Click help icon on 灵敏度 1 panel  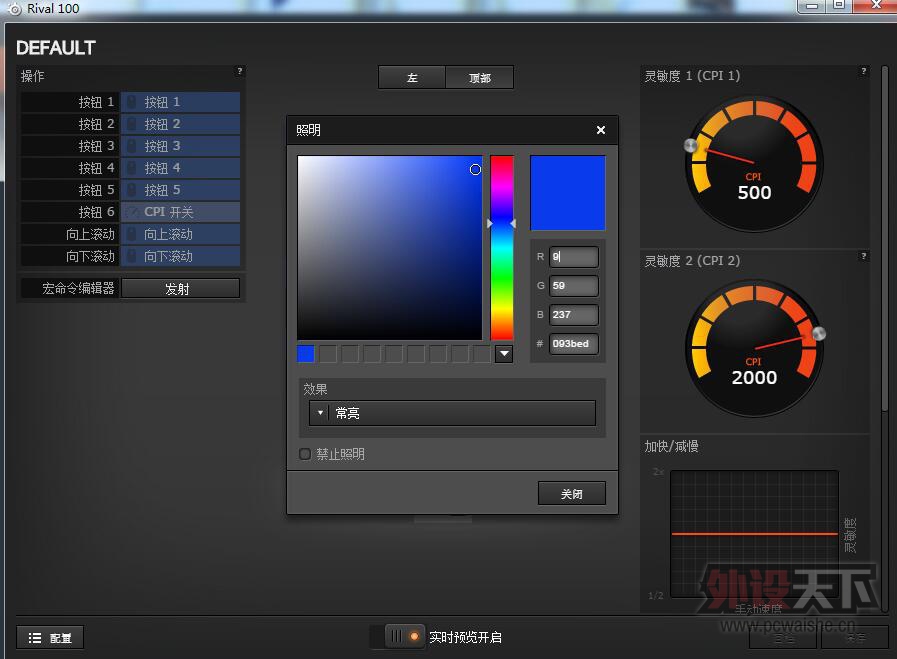coord(863,71)
